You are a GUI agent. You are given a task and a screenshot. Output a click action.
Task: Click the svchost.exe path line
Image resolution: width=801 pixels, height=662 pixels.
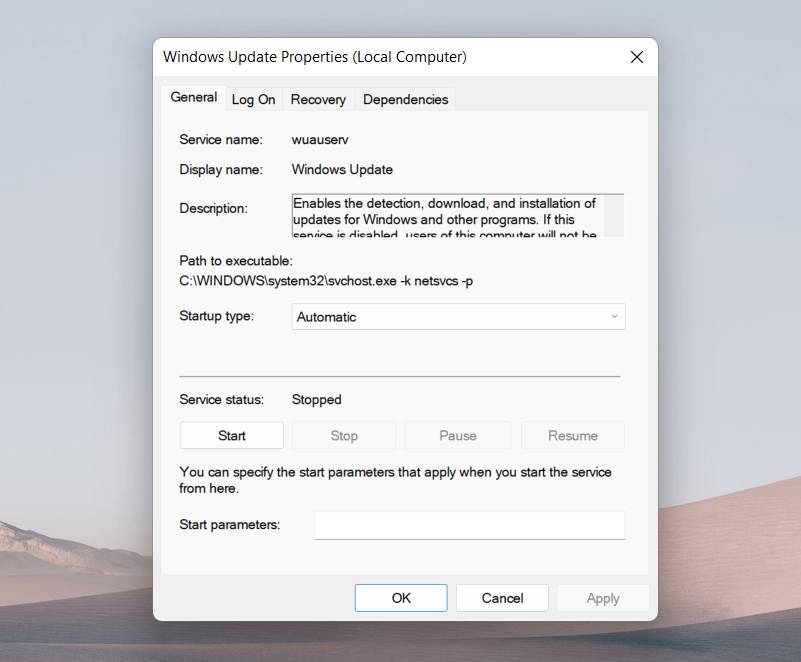point(324,281)
